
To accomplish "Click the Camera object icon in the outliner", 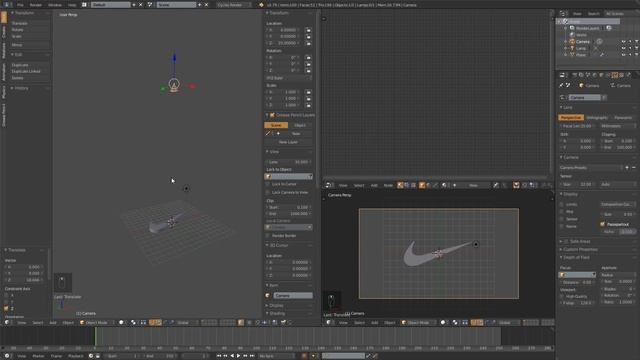I will point(572,42).
